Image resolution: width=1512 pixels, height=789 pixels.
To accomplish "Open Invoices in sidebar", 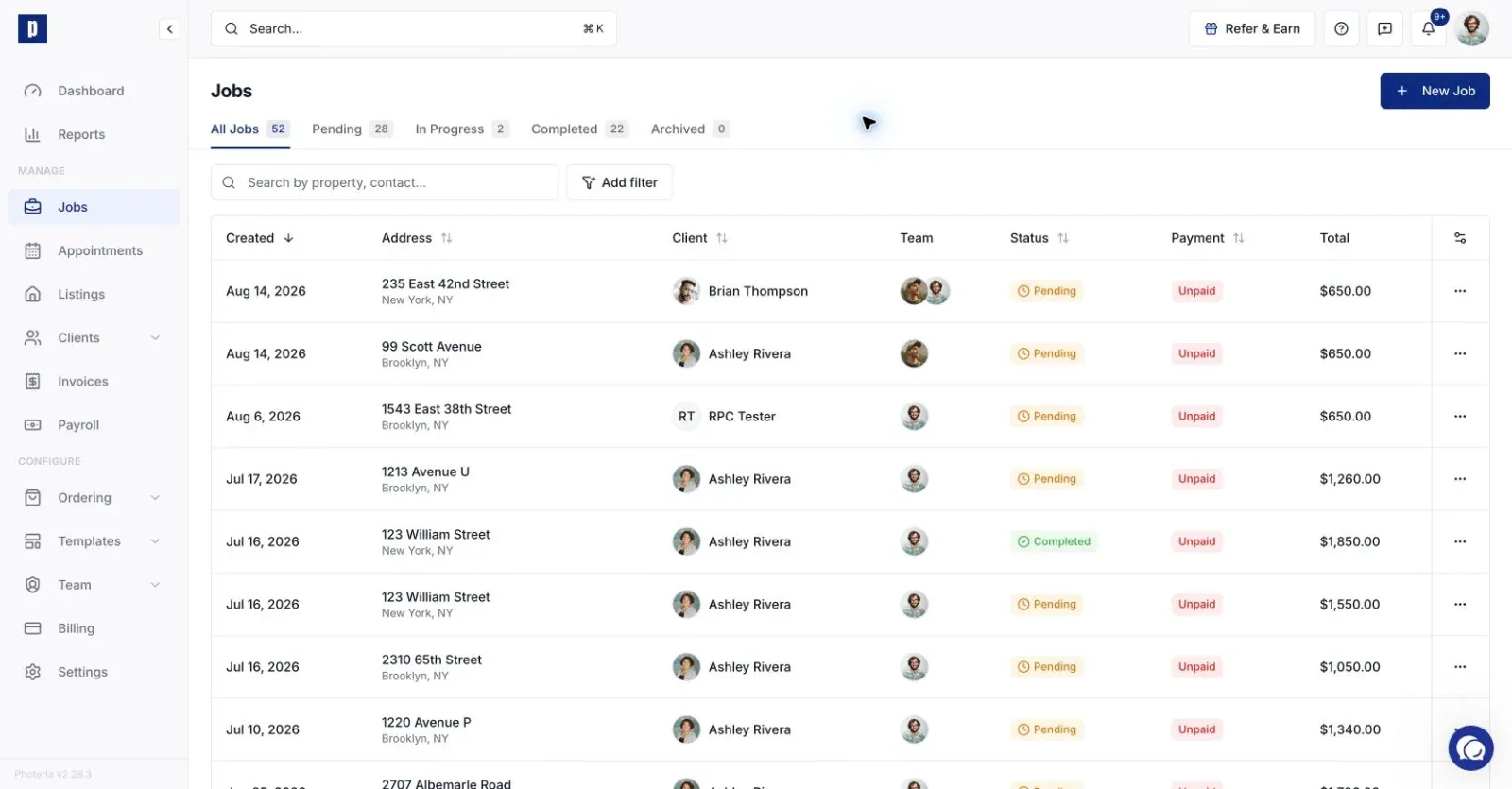I will pyautogui.click(x=94, y=382).
